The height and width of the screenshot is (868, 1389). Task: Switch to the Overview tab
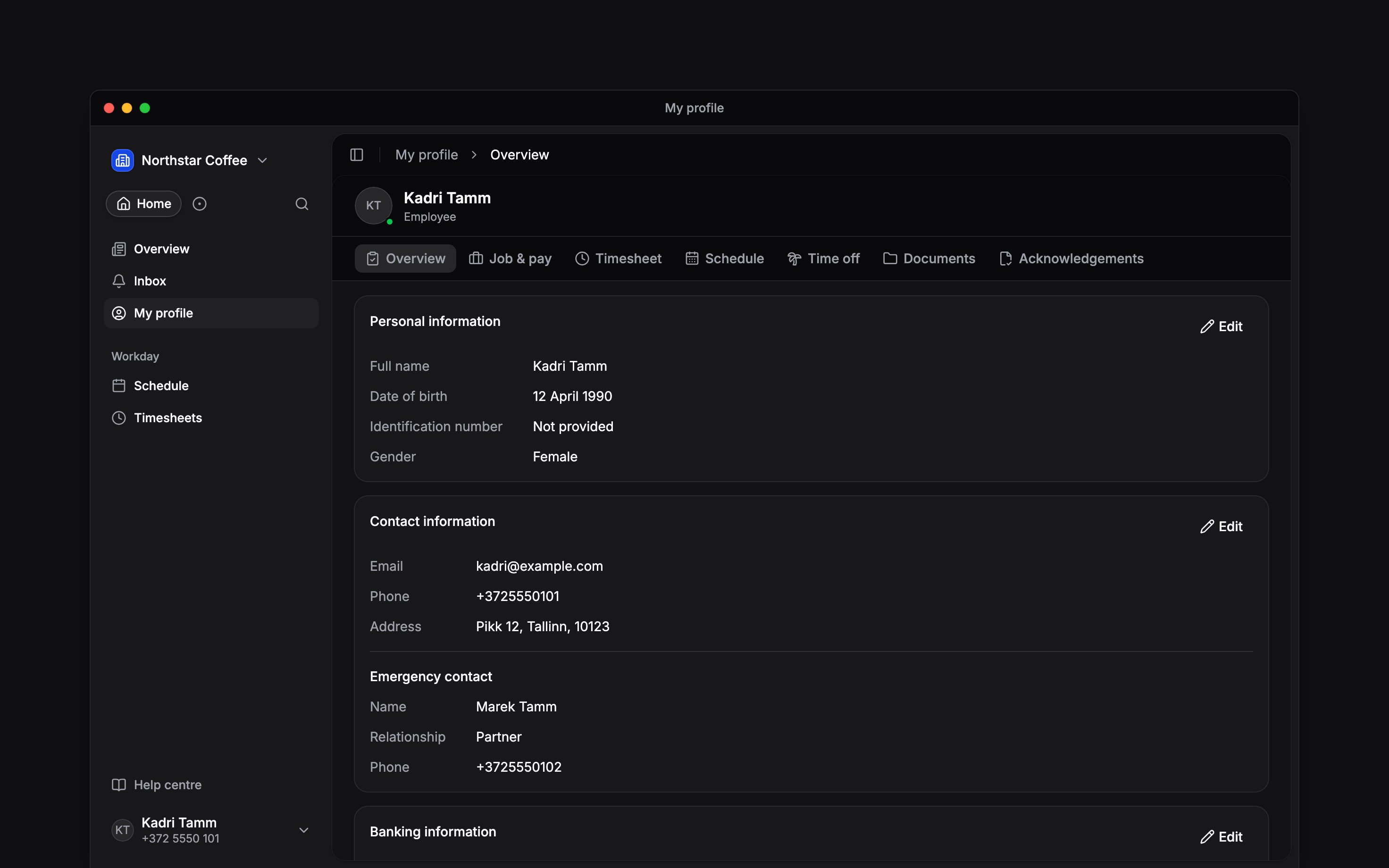point(405,259)
